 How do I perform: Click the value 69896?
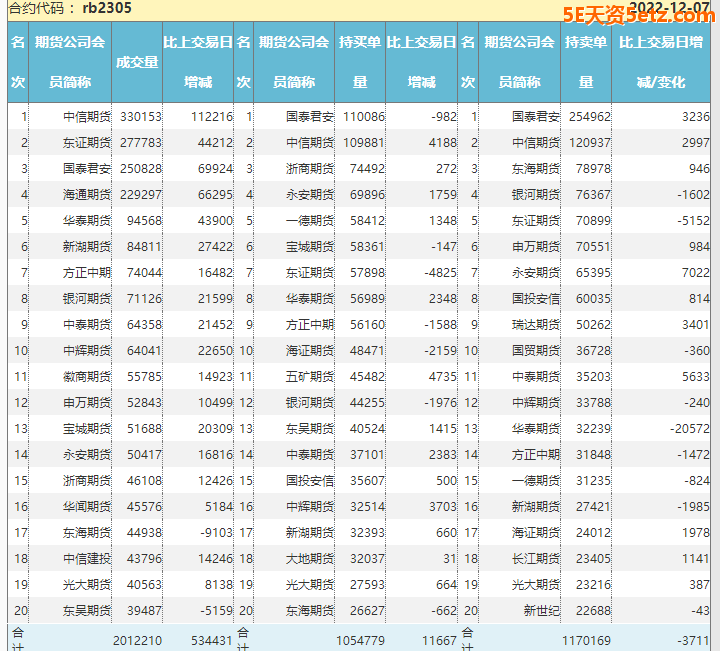(367, 195)
